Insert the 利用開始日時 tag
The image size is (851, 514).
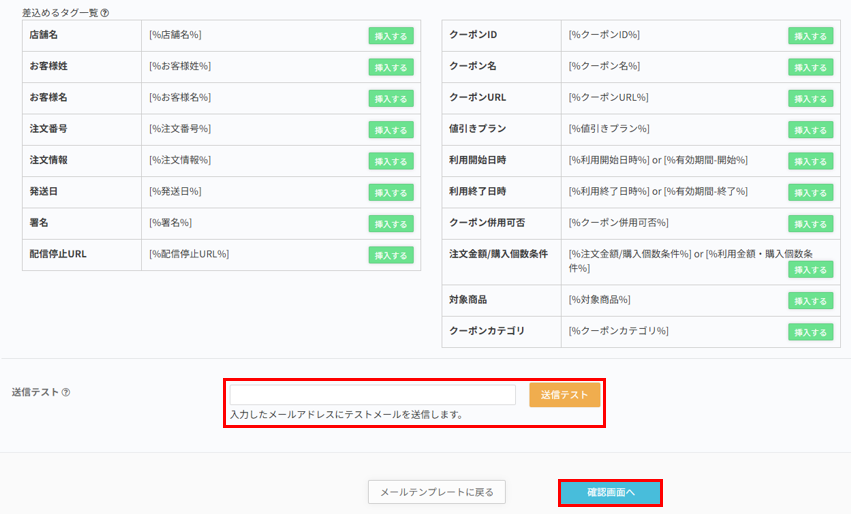(810, 161)
